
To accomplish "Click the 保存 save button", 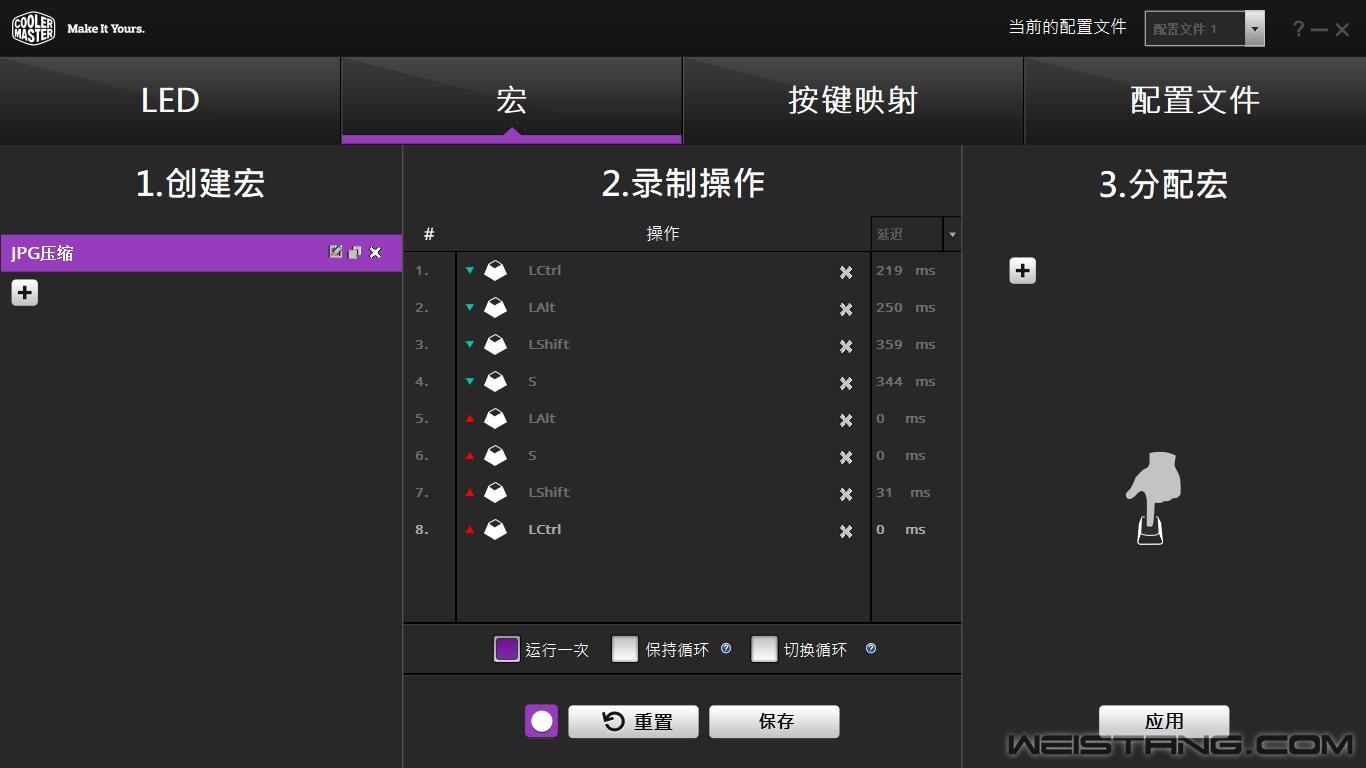I will pos(774,721).
